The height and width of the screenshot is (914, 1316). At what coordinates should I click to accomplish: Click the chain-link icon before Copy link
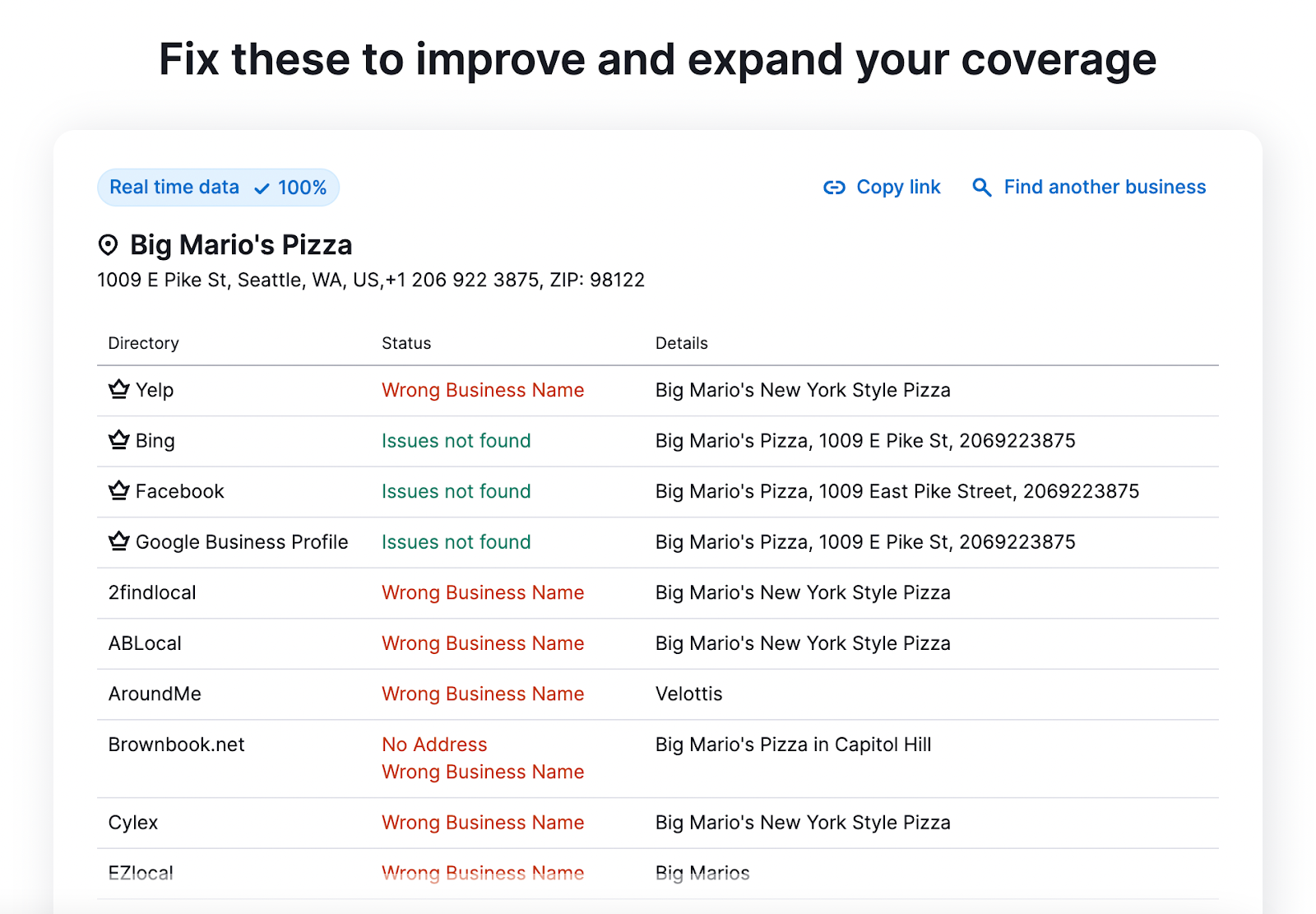[x=833, y=188]
